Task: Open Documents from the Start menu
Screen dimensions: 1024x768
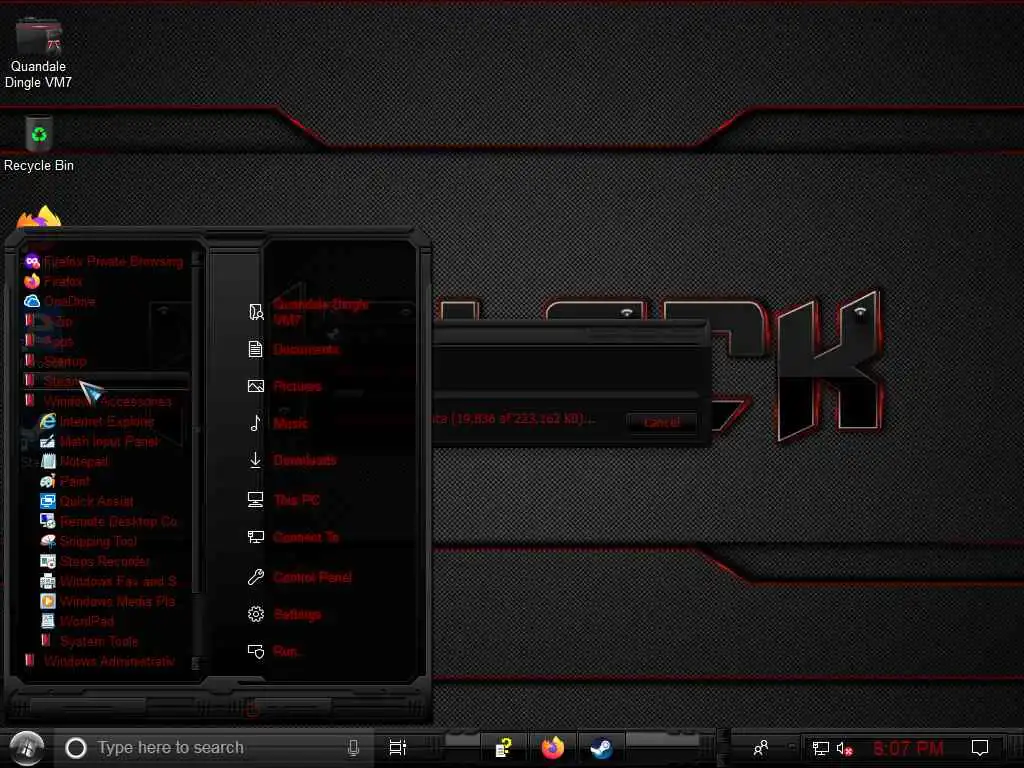Action: tap(293, 349)
